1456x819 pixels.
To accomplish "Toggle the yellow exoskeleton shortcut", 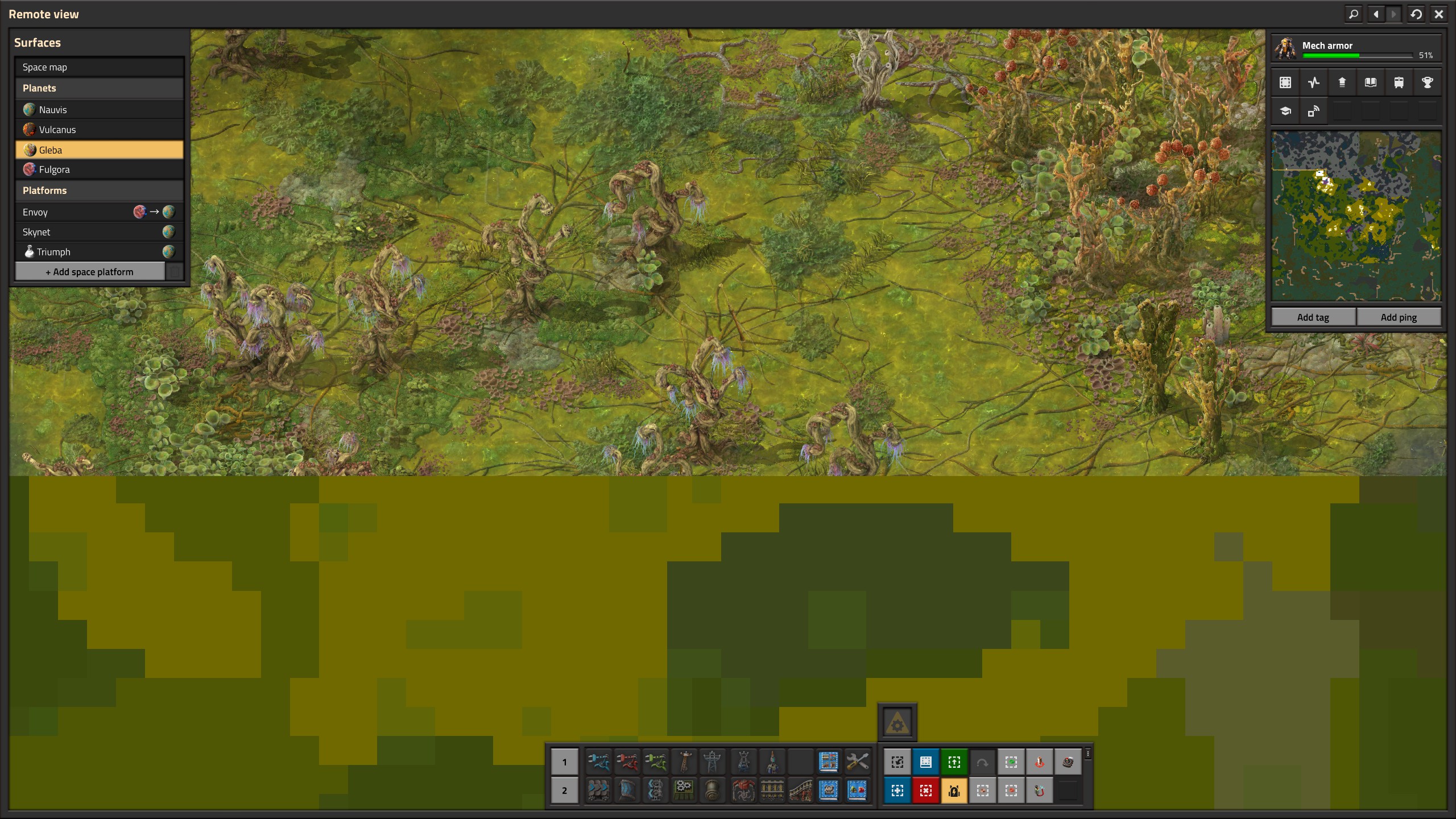I will [x=954, y=791].
